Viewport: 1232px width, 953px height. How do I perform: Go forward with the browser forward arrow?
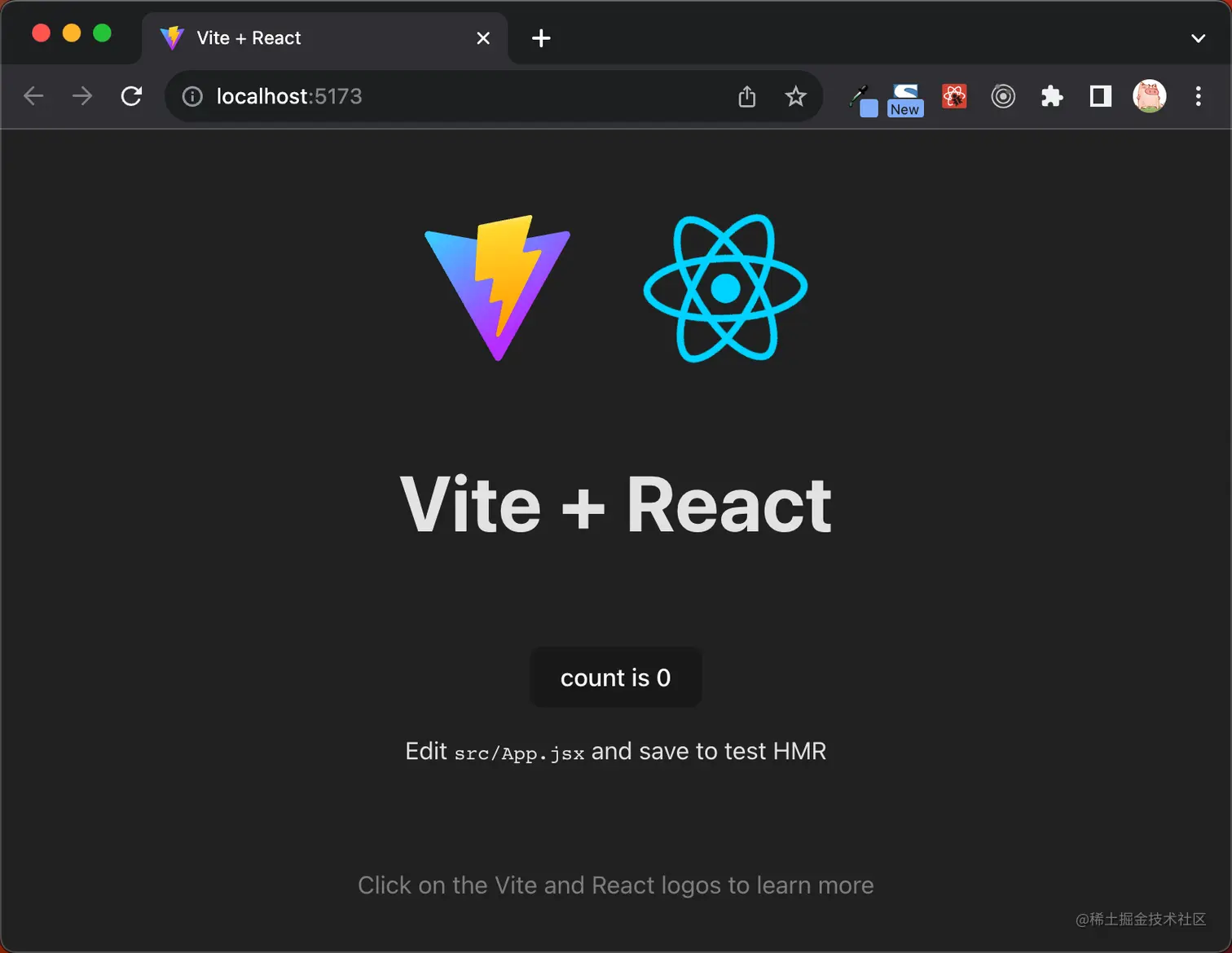click(82, 96)
